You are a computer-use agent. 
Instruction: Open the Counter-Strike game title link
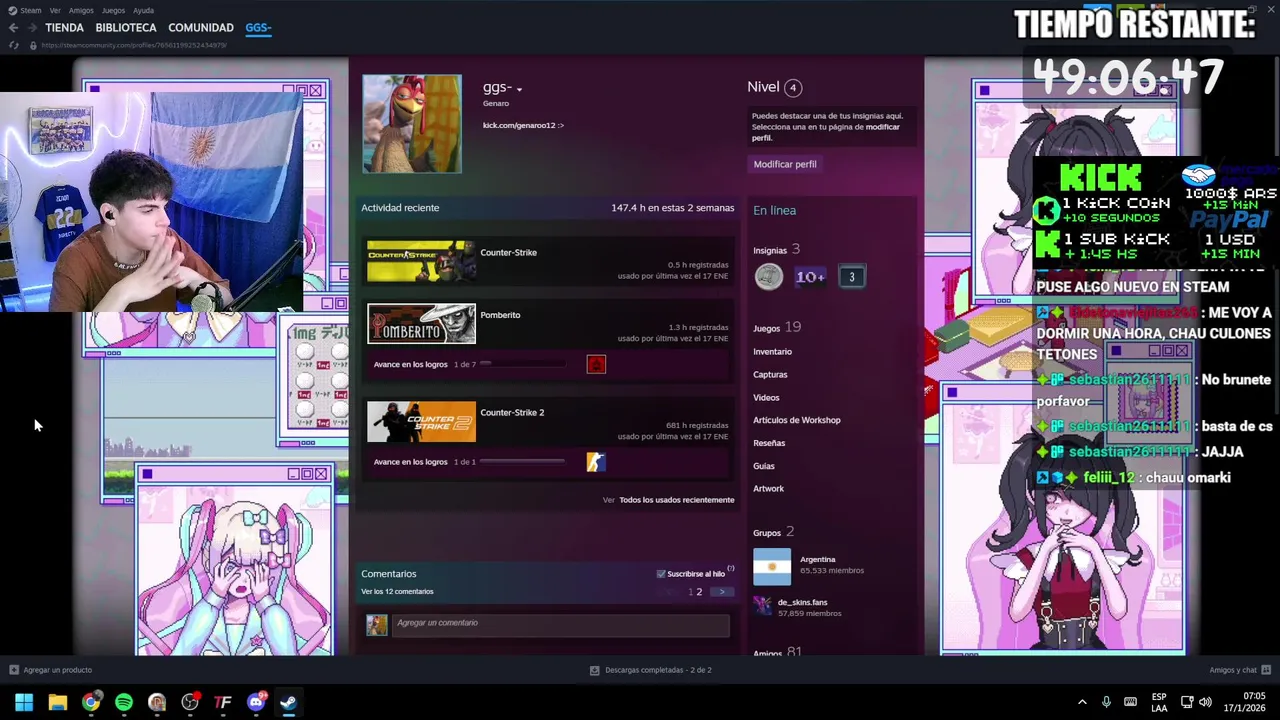click(509, 252)
